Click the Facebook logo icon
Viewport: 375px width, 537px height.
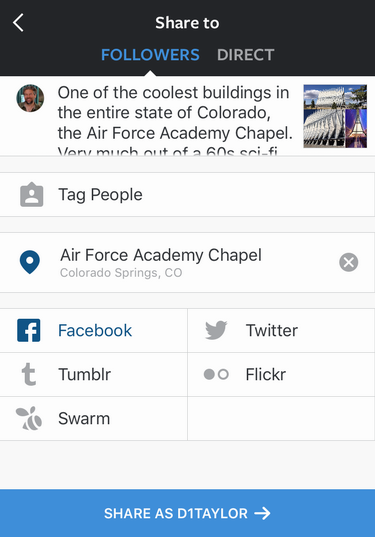point(29,330)
